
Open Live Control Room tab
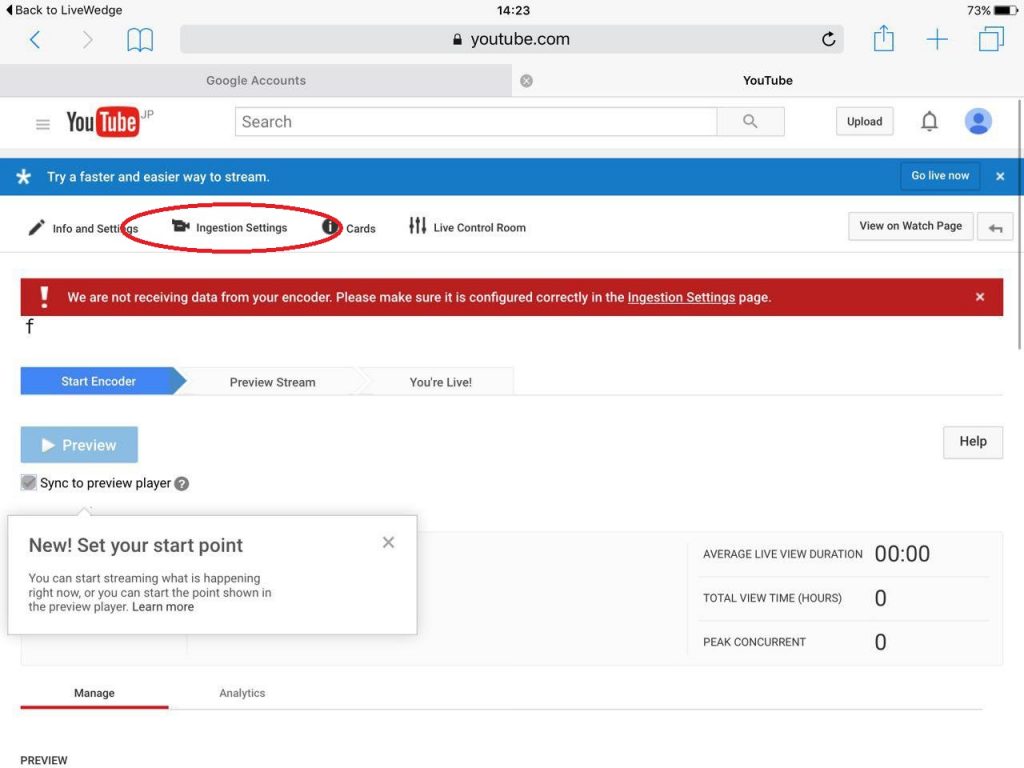click(x=468, y=227)
